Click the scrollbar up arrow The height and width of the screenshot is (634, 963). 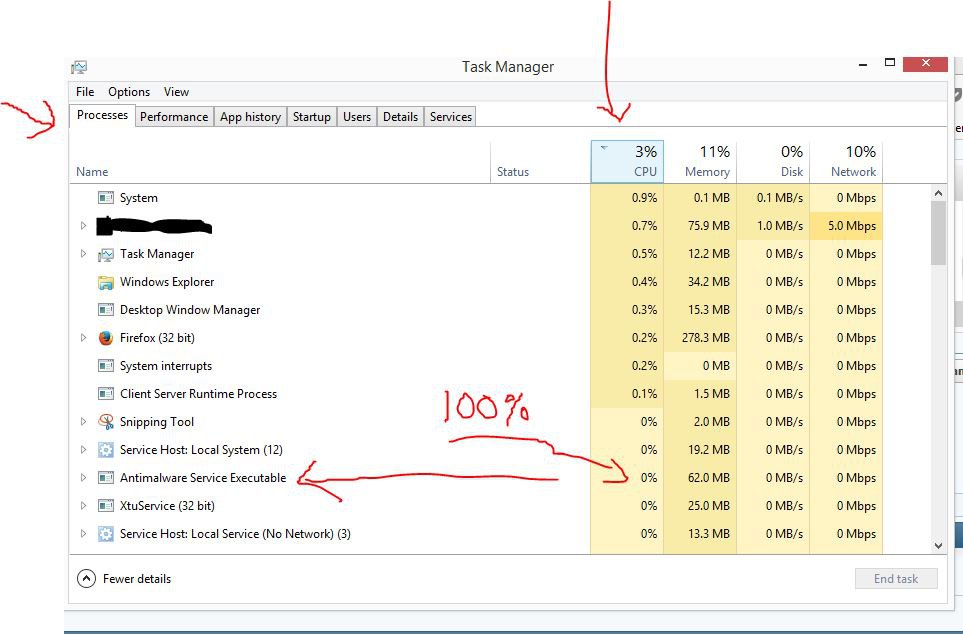point(938,193)
